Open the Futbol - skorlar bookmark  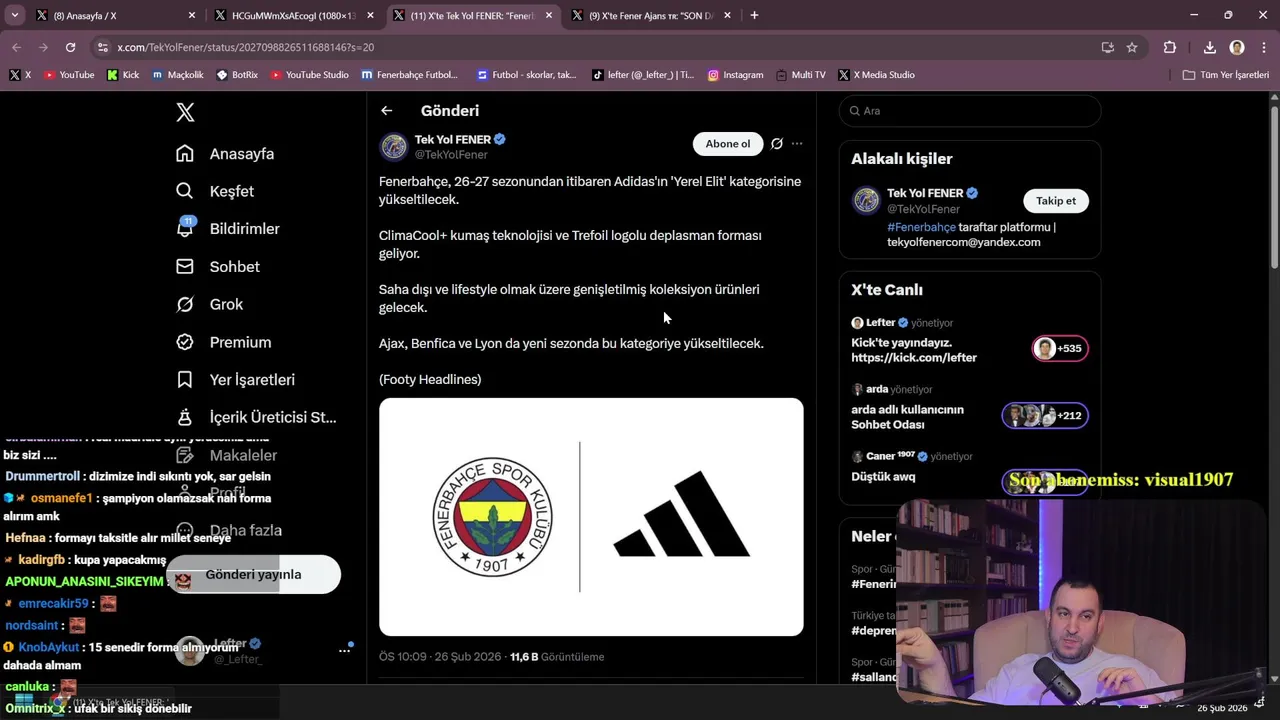[x=526, y=75]
